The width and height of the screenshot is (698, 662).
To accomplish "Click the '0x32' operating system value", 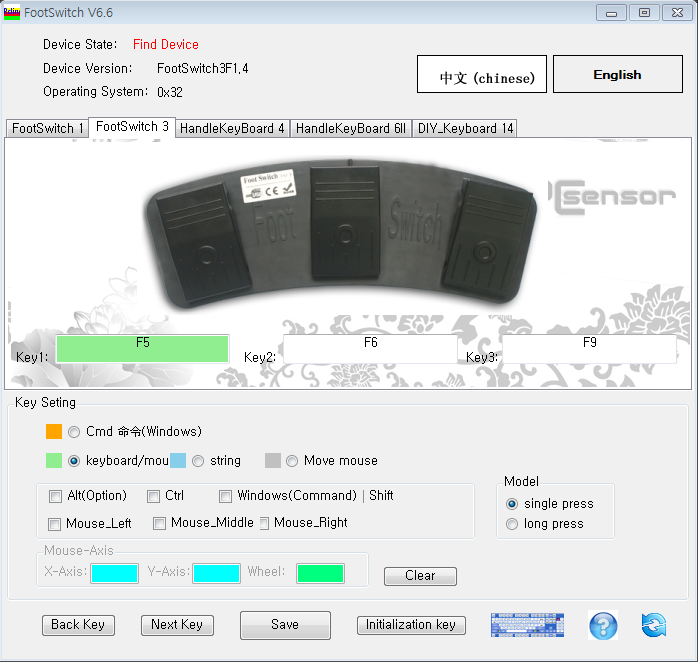I will pos(170,92).
